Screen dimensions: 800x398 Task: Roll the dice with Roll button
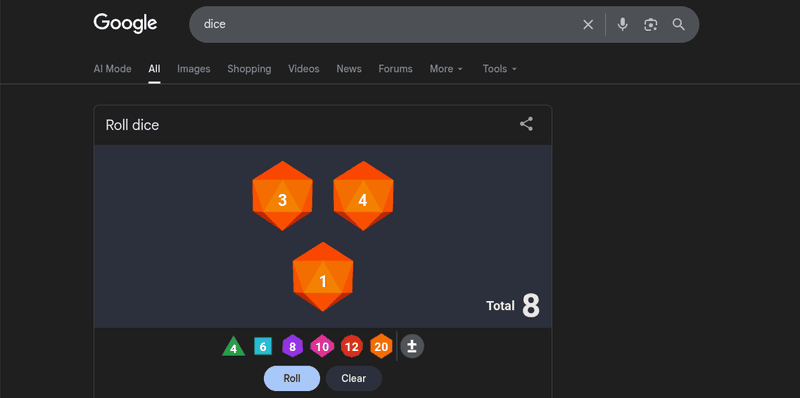pos(292,378)
